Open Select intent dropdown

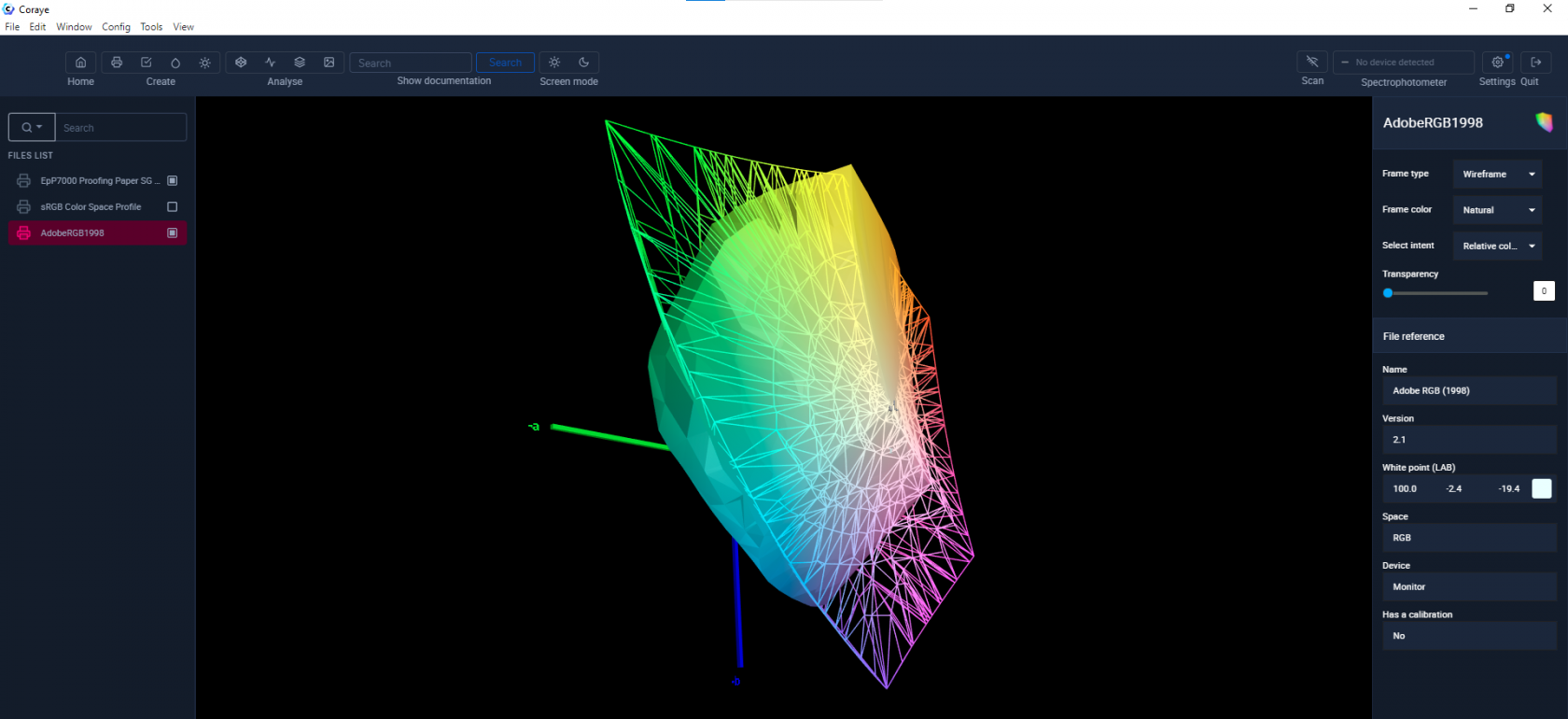click(1497, 246)
